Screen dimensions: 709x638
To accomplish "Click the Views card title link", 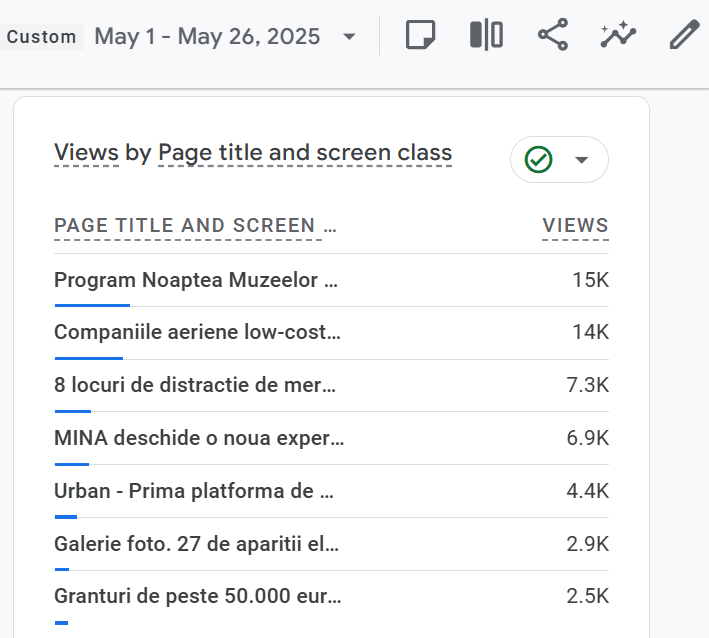I will point(86,152).
